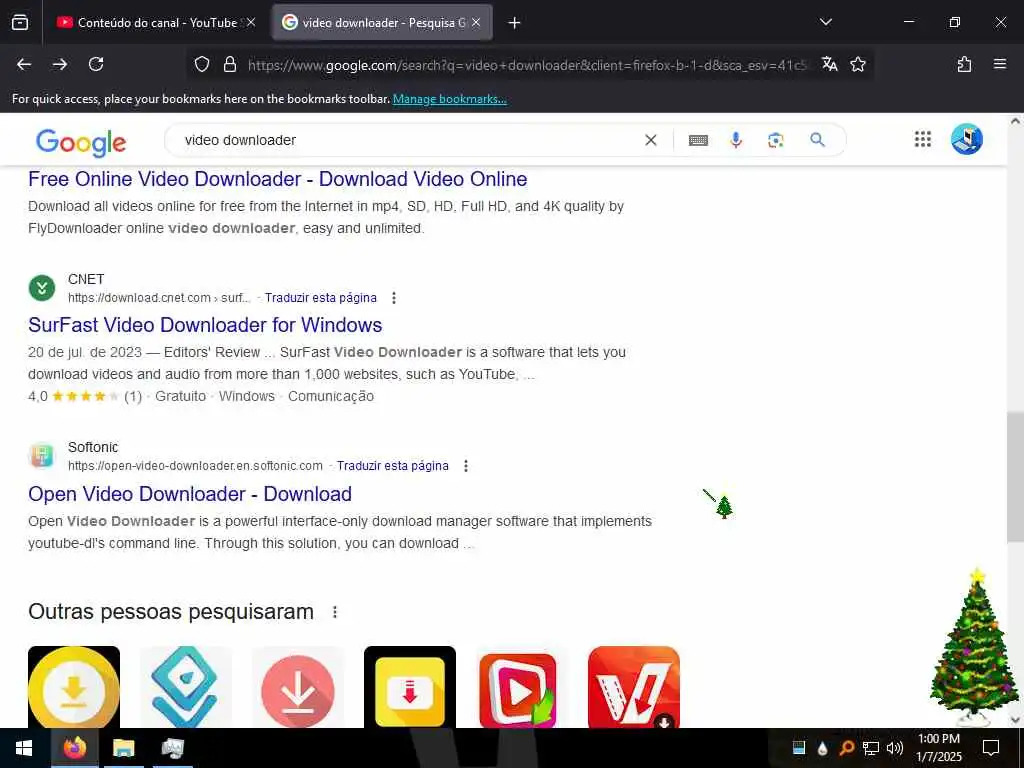Open SurFast Video Downloader for Windows
1024x768 pixels.
pos(205,325)
